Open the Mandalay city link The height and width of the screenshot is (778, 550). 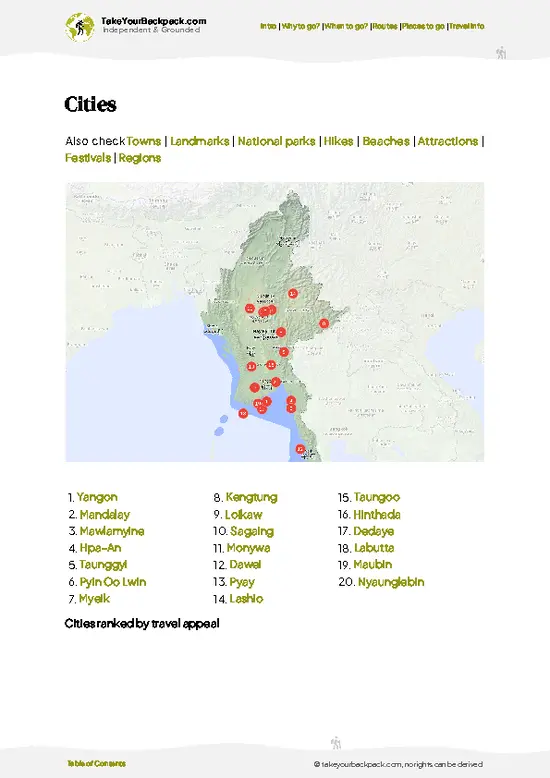105,515
